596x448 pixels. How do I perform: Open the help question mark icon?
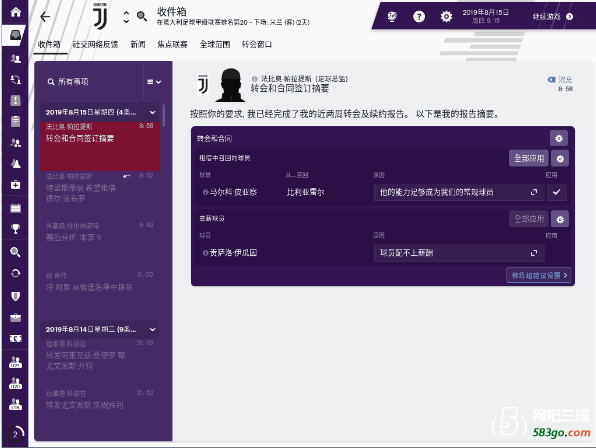pyautogui.click(x=419, y=16)
